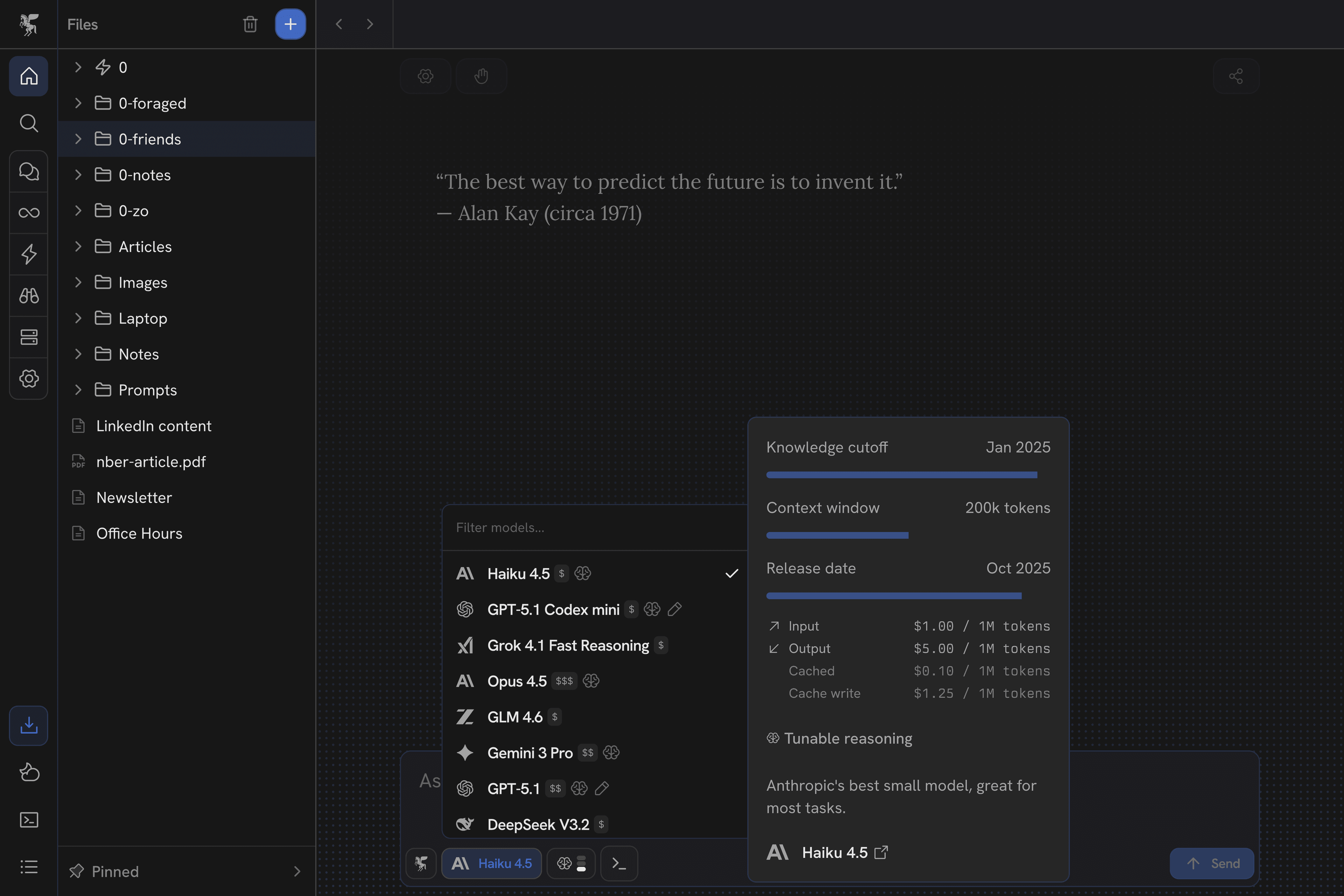1344x896 pixels.
Task: Expand the Prompts folder chevron
Action: (78, 390)
